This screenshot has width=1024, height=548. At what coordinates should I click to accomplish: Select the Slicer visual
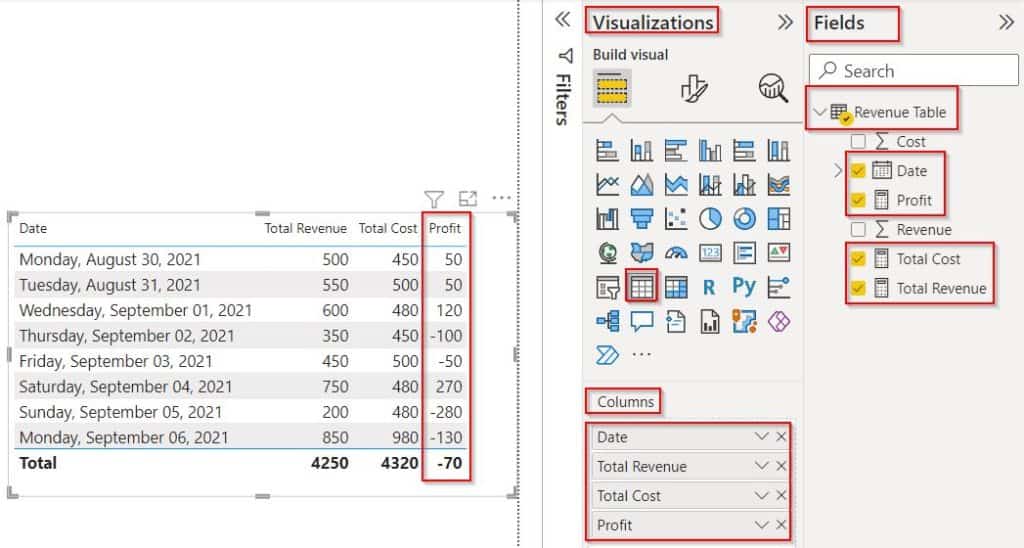point(607,287)
